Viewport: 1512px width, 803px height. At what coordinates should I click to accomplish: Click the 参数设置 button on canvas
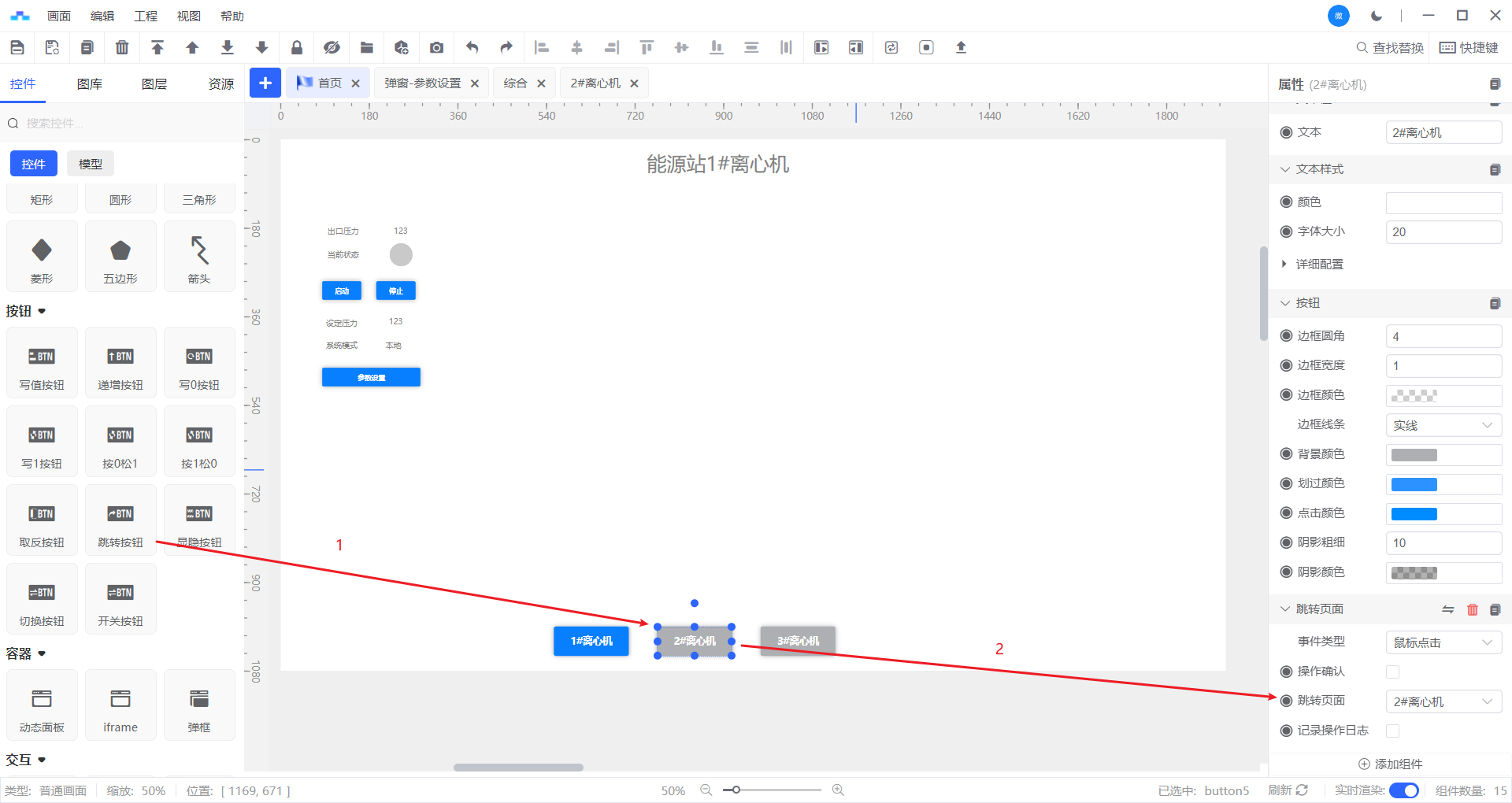click(x=371, y=378)
